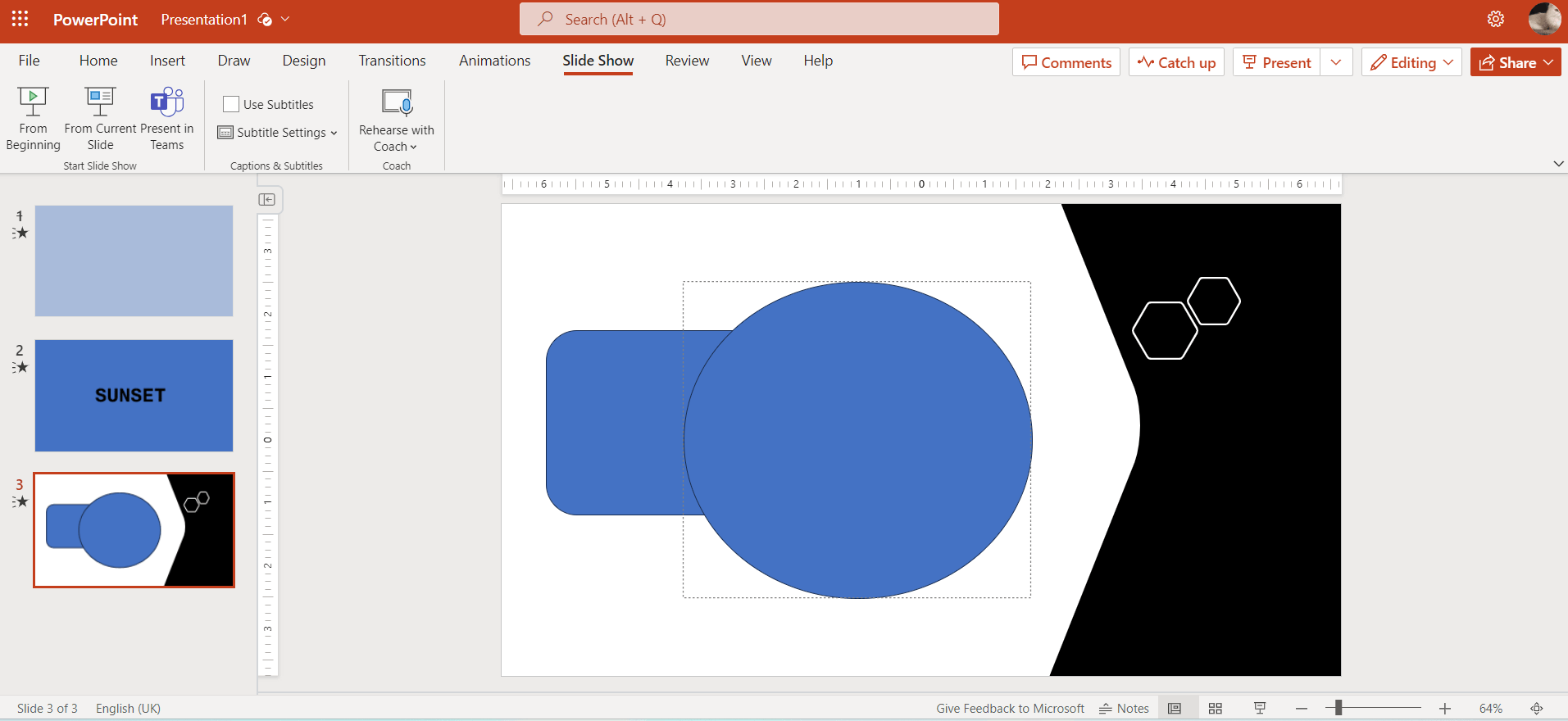Viewport: 1568px width, 721px height.
Task: Click slide 3 animation star icon
Action: (x=20, y=501)
